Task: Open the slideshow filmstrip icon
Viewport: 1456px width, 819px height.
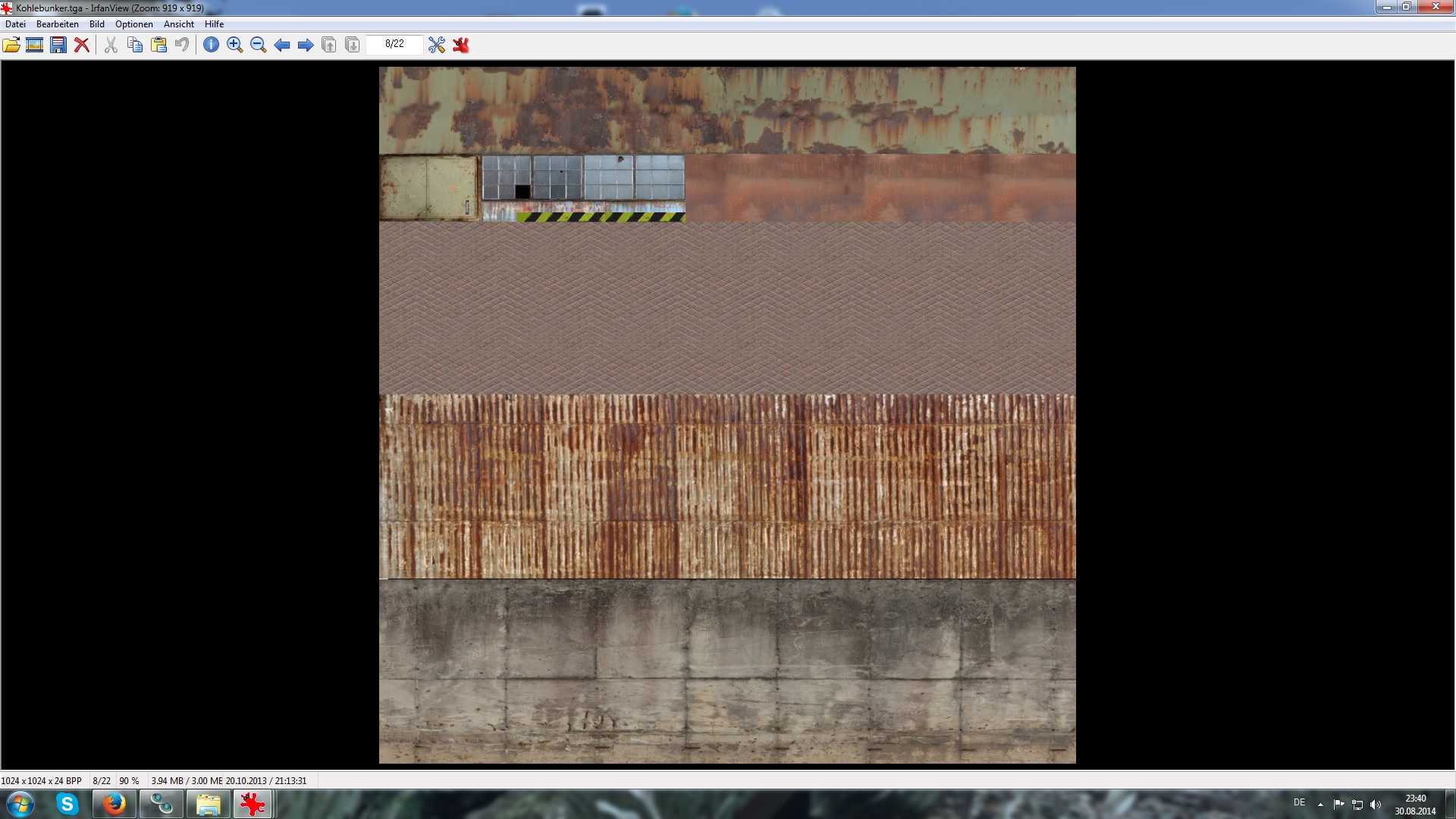Action: point(34,45)
